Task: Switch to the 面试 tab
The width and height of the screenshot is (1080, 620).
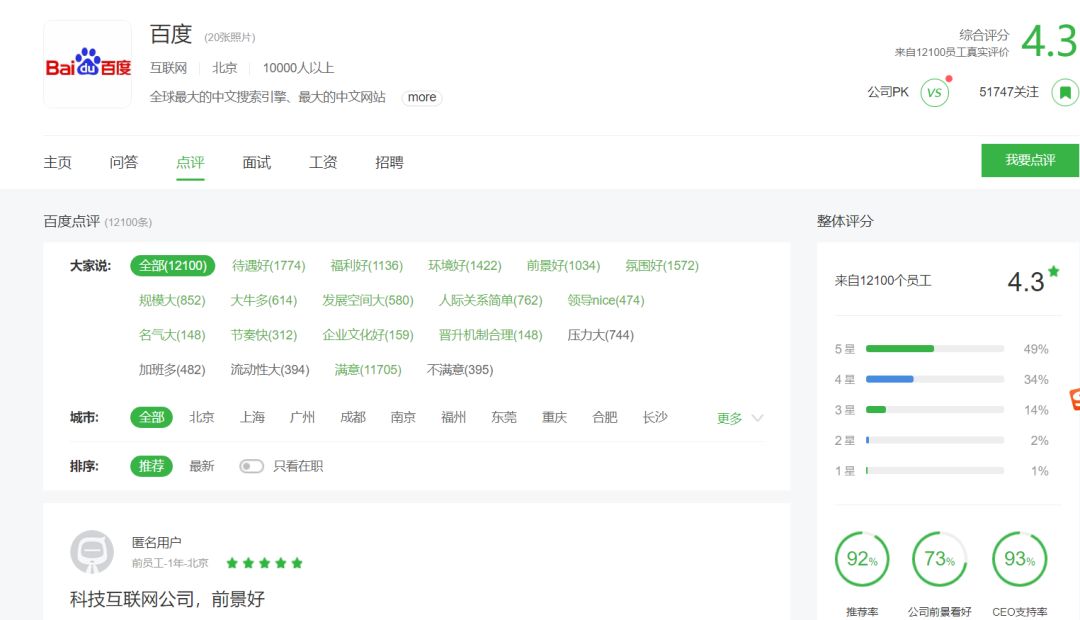Action: pos(256,163)
